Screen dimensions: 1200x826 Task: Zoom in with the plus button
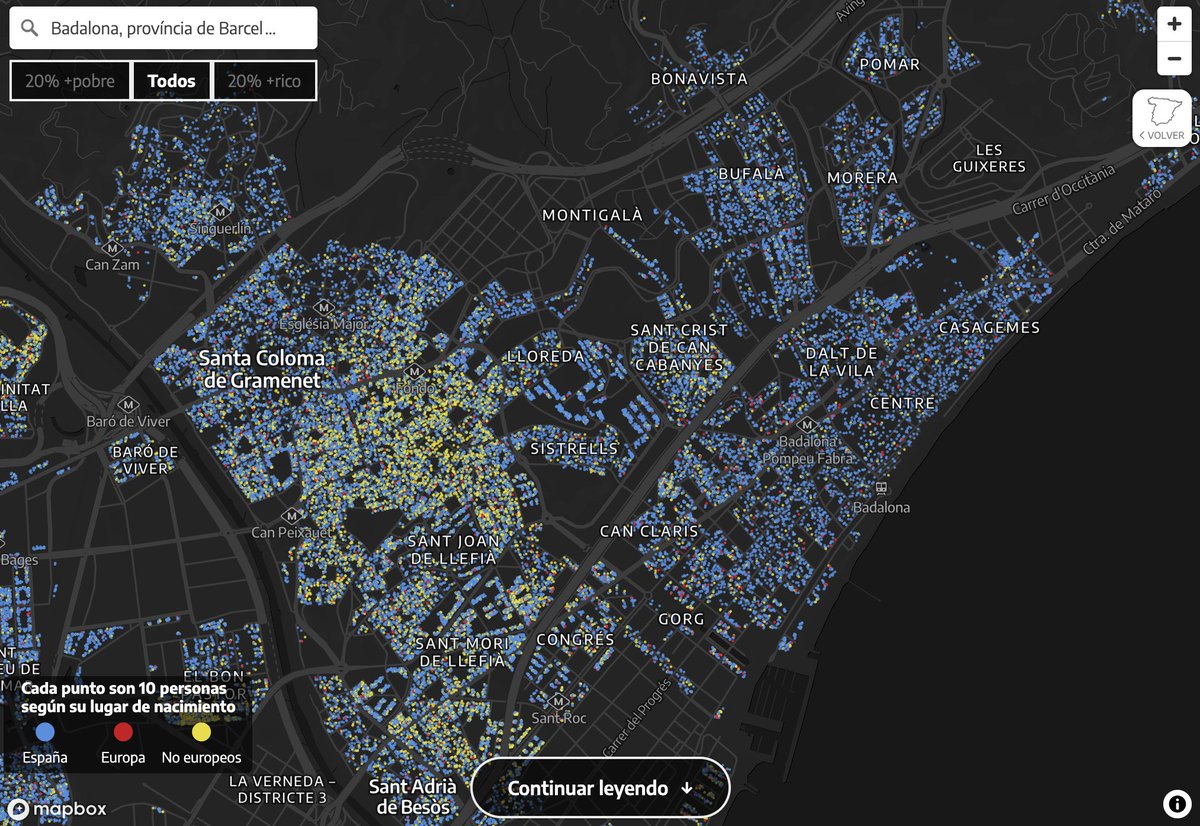tap(1174, 25)
